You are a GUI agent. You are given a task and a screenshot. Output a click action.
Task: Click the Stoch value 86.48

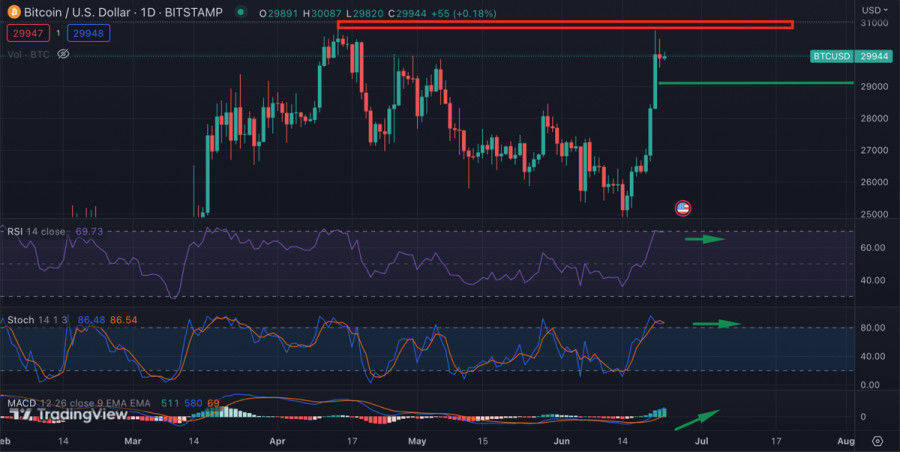(91, 320)
